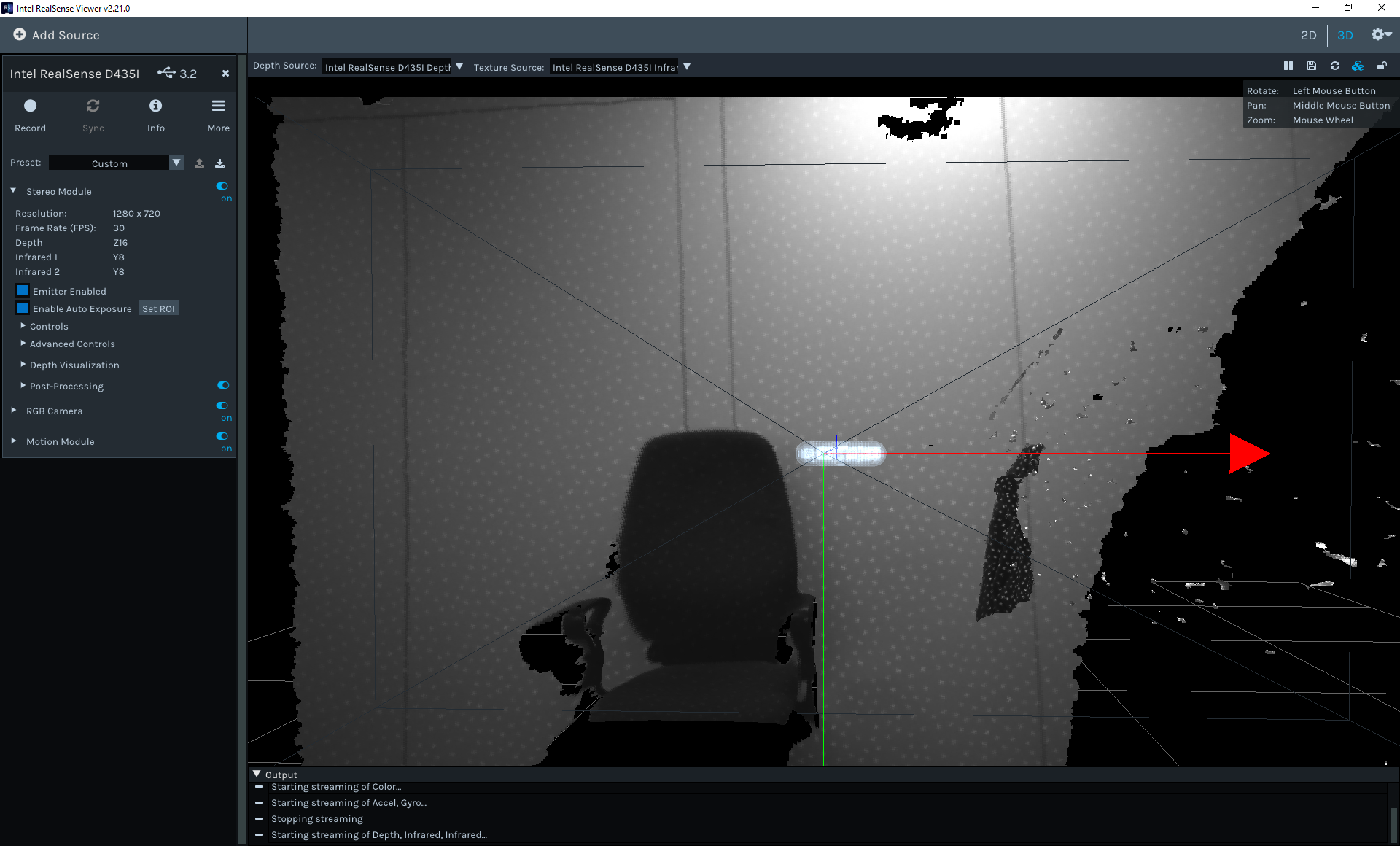Image resolution: width=1400 pixels, height=846 pixels.
Task: Expand the Post-Processing section
Action: [23, 385]
